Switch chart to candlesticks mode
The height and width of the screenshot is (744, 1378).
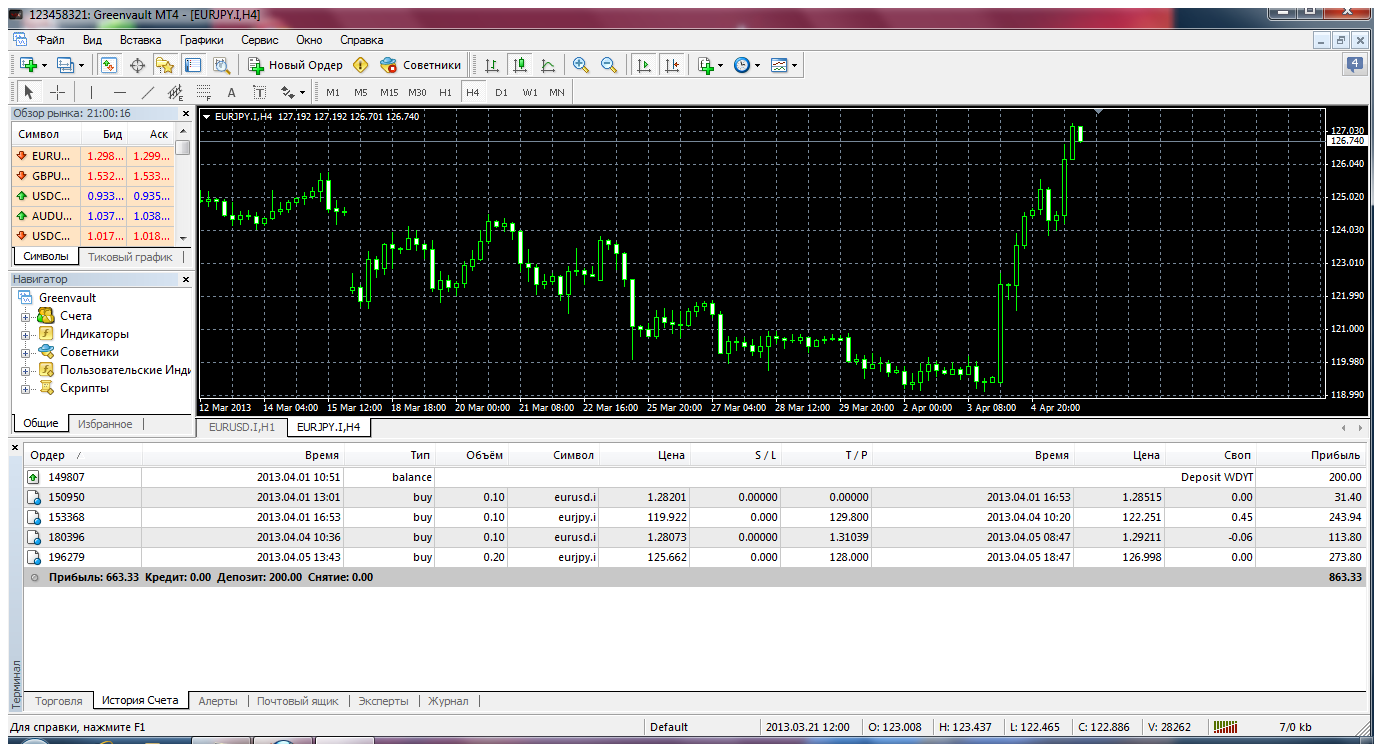click(x=519, y=65)
